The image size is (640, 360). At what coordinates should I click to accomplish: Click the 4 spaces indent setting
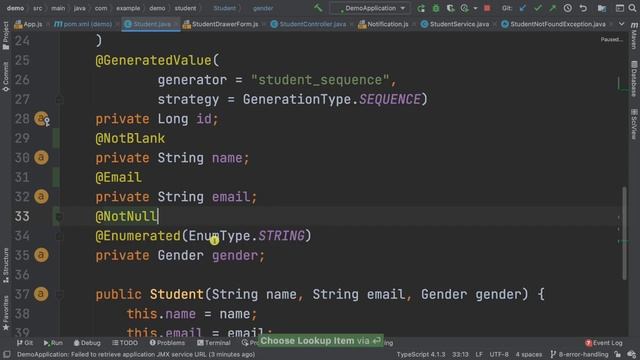529,354
